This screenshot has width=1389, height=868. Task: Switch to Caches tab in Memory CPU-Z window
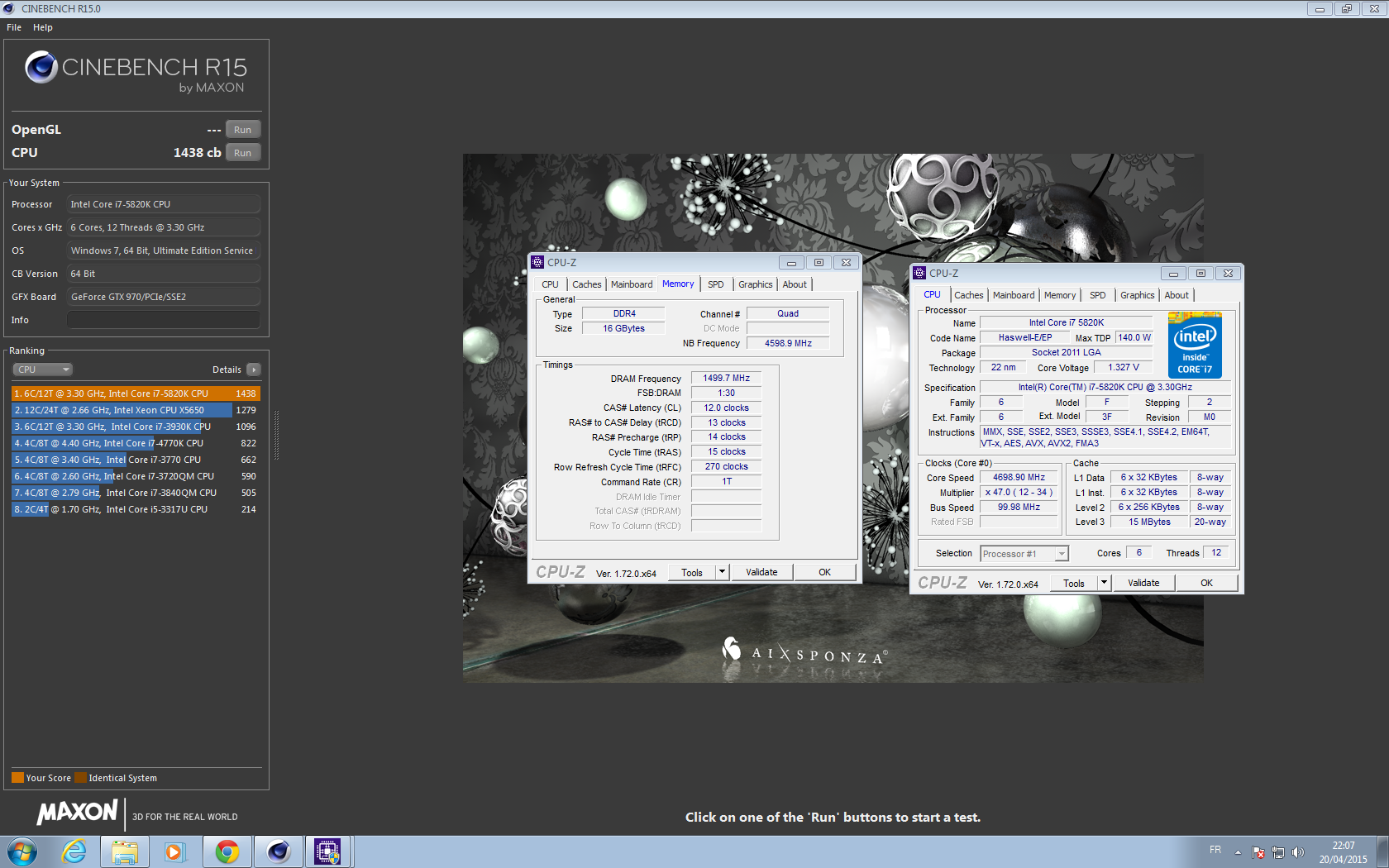click(x=587, y=284)
